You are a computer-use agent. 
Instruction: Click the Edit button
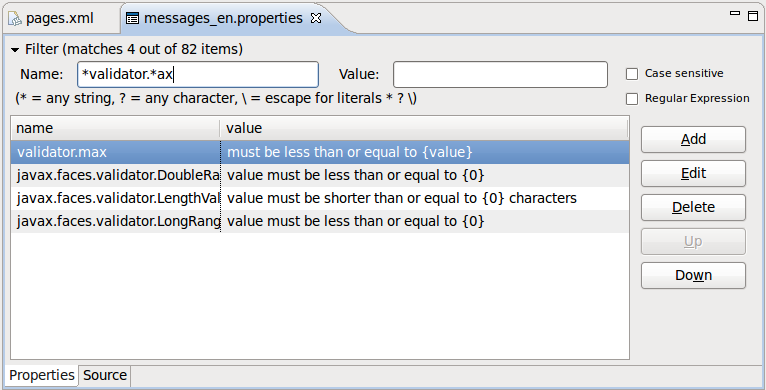point(693,173)
